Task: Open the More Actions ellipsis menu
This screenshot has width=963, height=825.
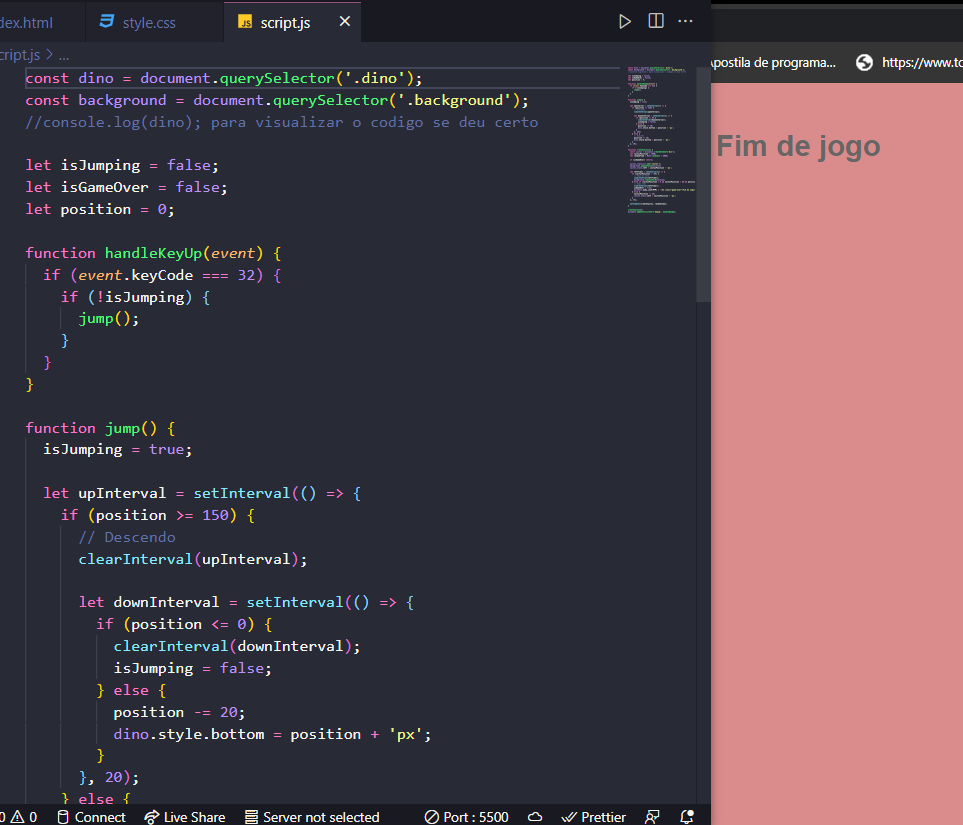Action: (685, 20)
